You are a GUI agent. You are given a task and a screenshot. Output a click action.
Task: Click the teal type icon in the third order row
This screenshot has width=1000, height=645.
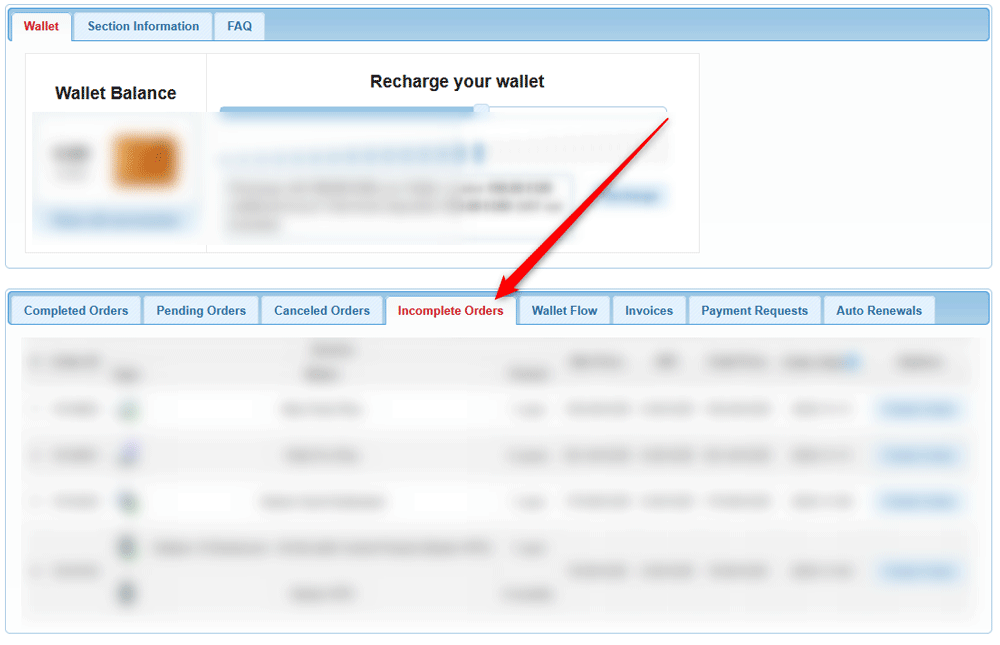coord(127,501)
